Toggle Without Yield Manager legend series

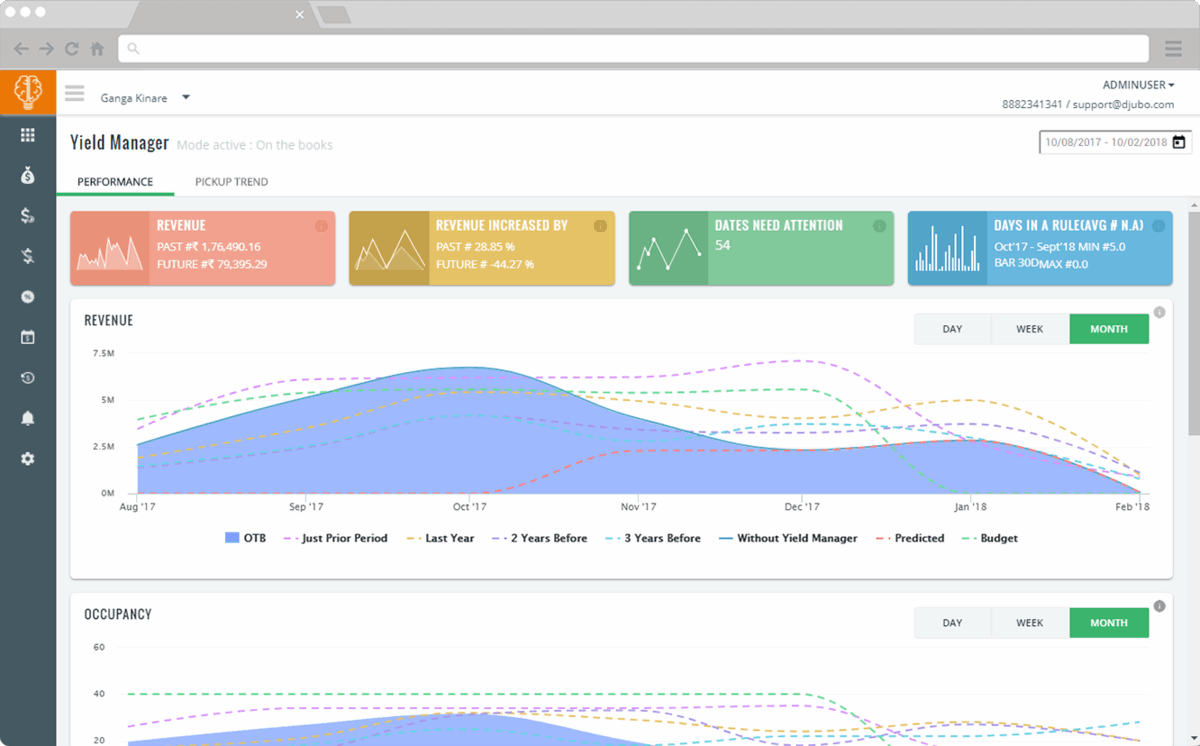[x=787, y=538]
